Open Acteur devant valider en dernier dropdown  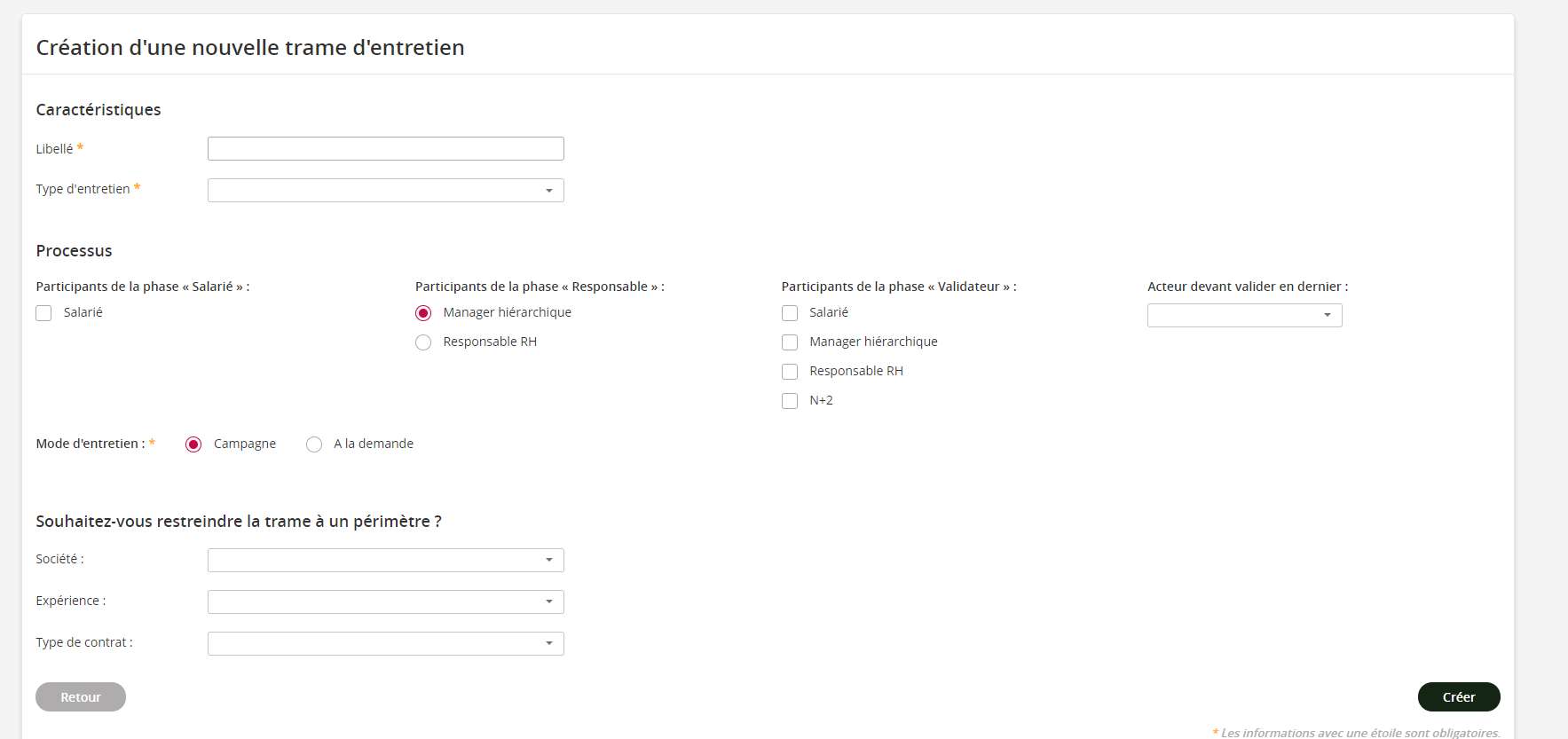1244,316
